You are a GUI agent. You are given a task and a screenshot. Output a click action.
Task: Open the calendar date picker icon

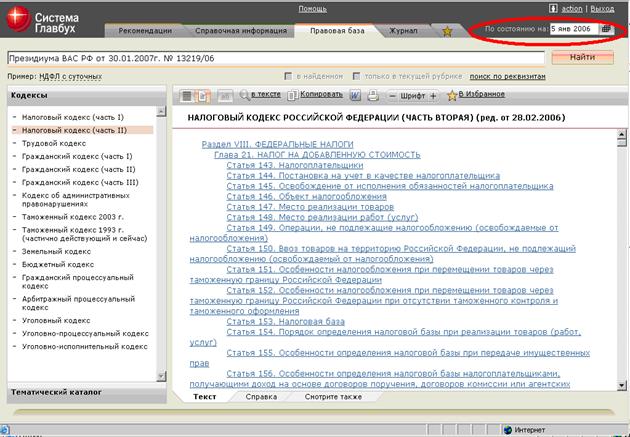(606, 29)
